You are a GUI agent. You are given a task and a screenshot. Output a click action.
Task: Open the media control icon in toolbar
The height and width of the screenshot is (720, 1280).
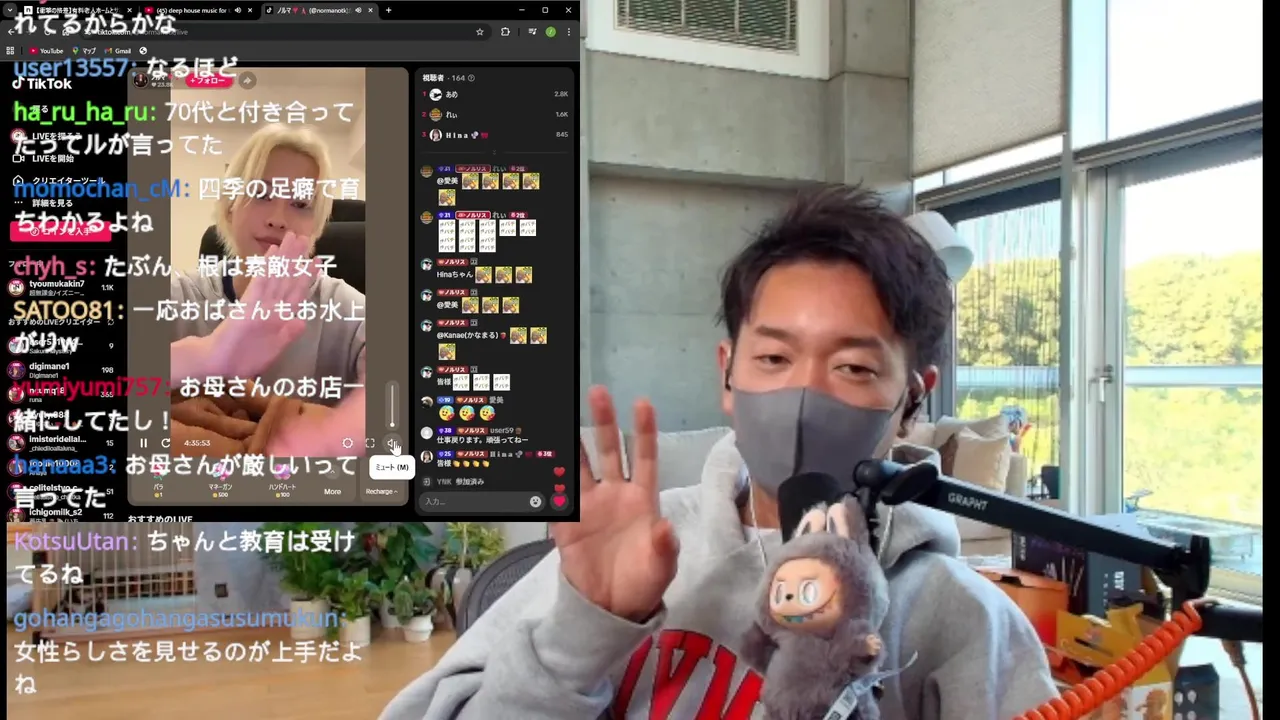[531, 32]
